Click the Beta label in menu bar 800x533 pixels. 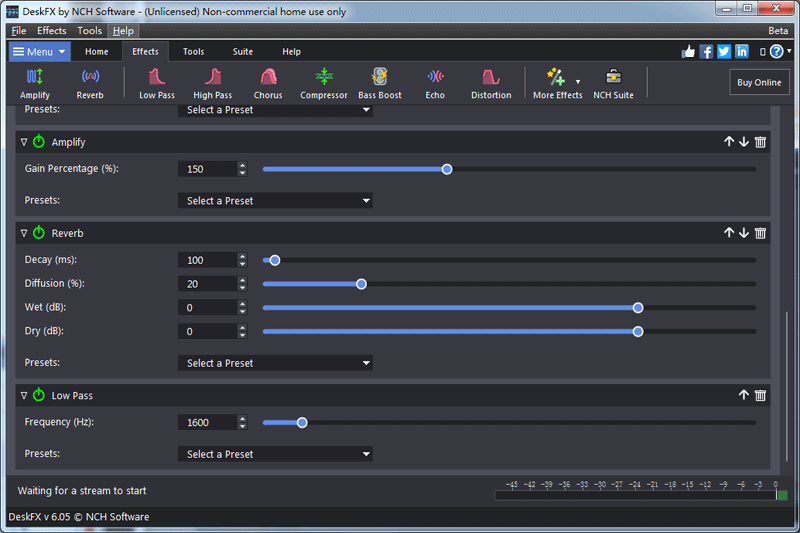(x=778, y=31)
